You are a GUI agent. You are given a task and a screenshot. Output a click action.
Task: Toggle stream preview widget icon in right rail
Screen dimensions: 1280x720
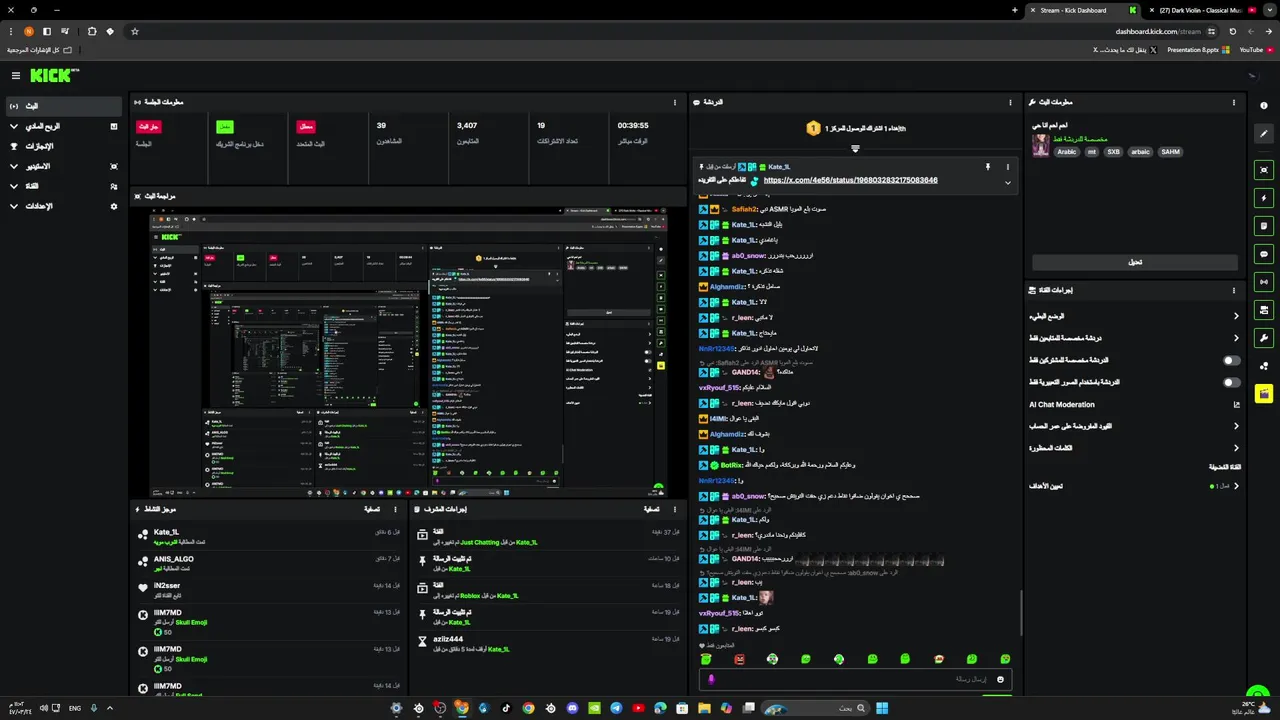[x=1264, y=170]
